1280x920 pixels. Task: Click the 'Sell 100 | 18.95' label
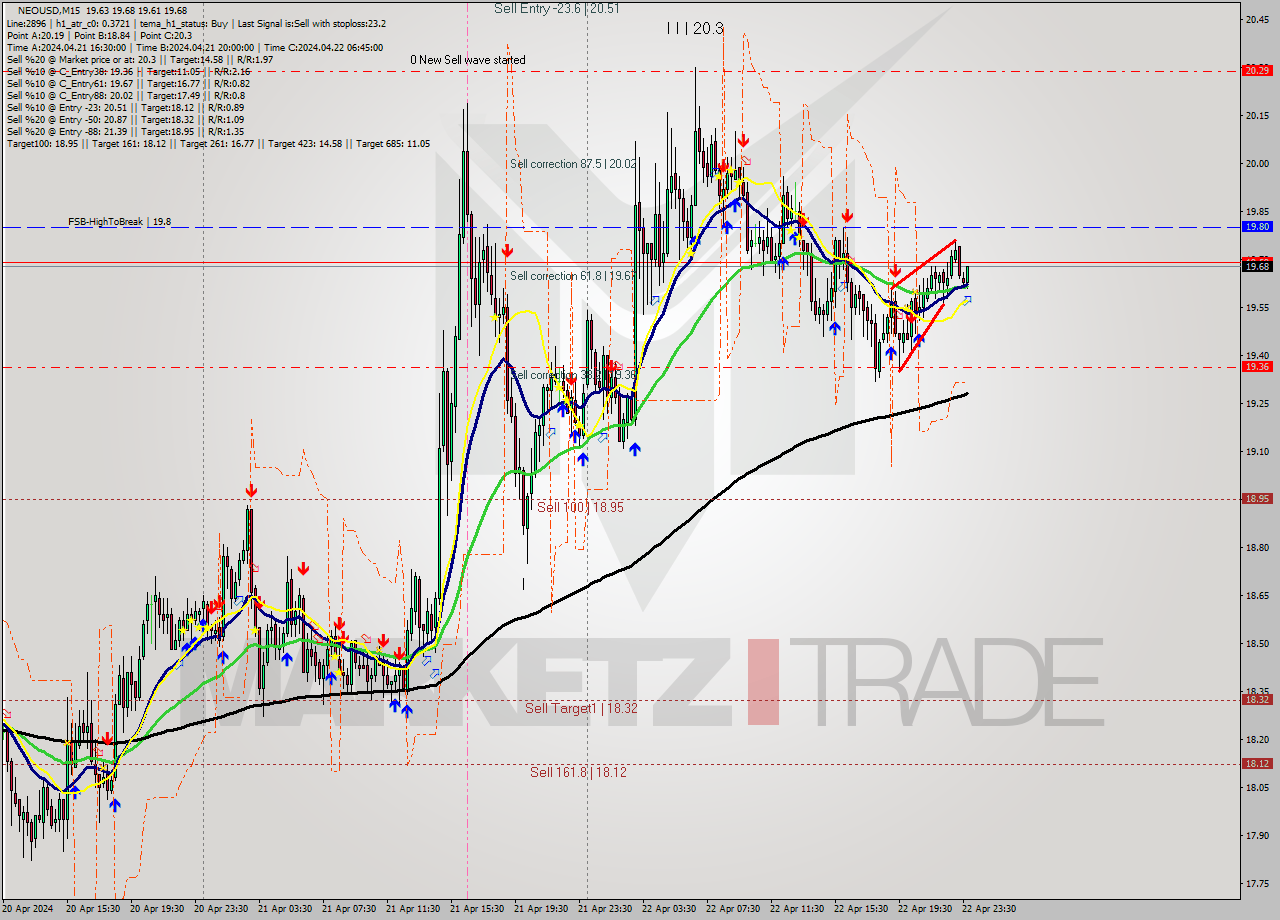(x=580, y=507)
